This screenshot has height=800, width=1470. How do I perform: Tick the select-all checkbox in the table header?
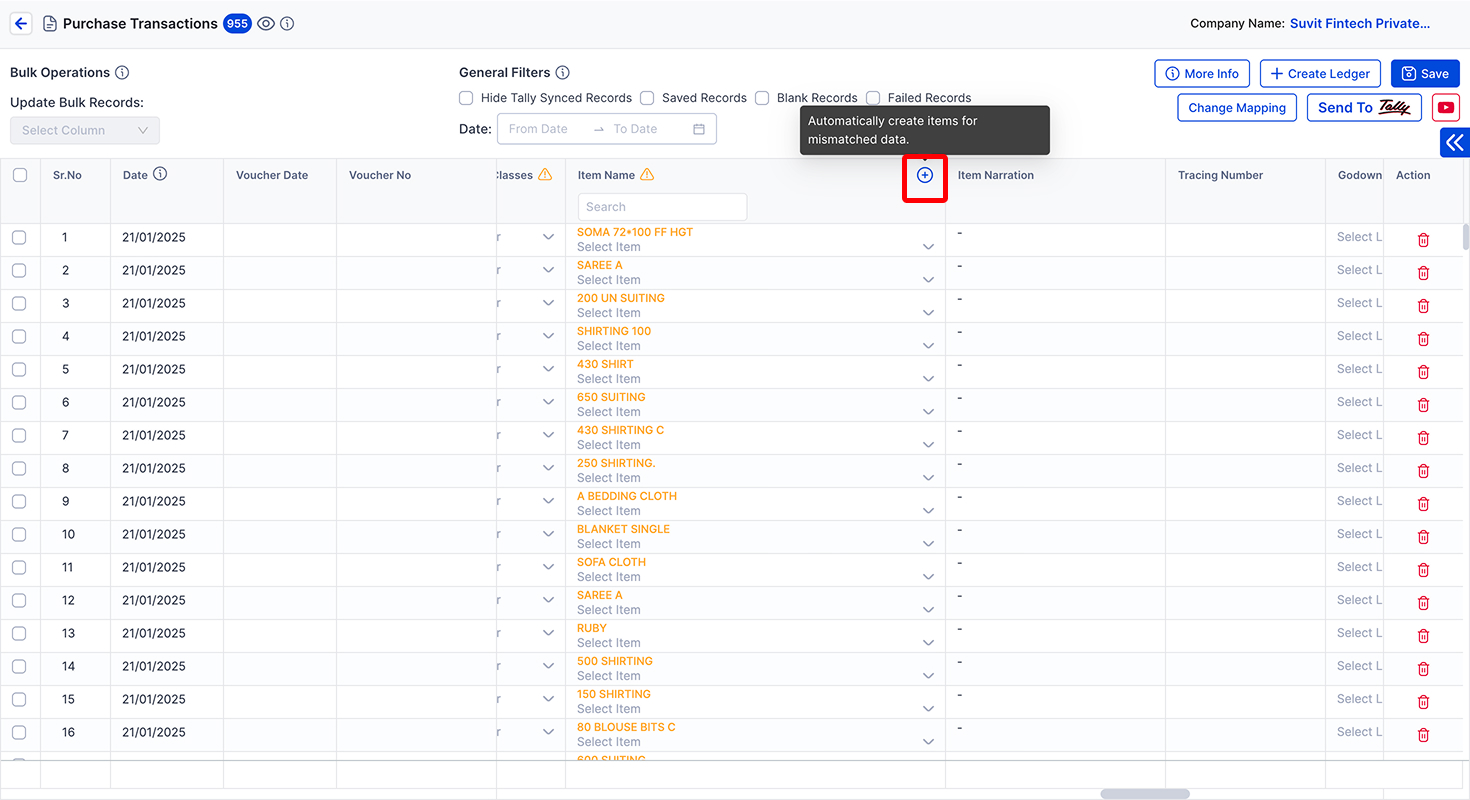(x=20, y=175)
